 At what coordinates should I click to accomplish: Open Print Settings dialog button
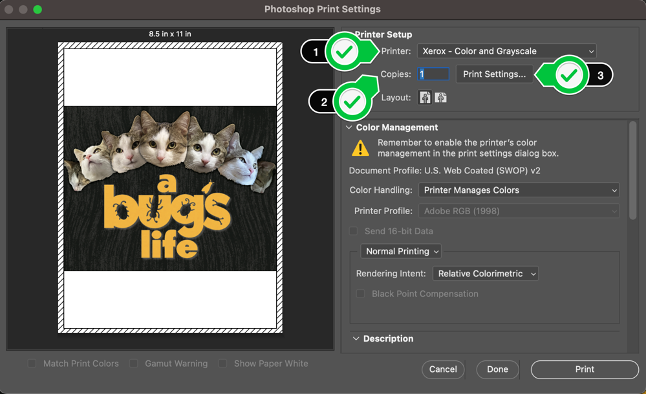pos(494,74)
